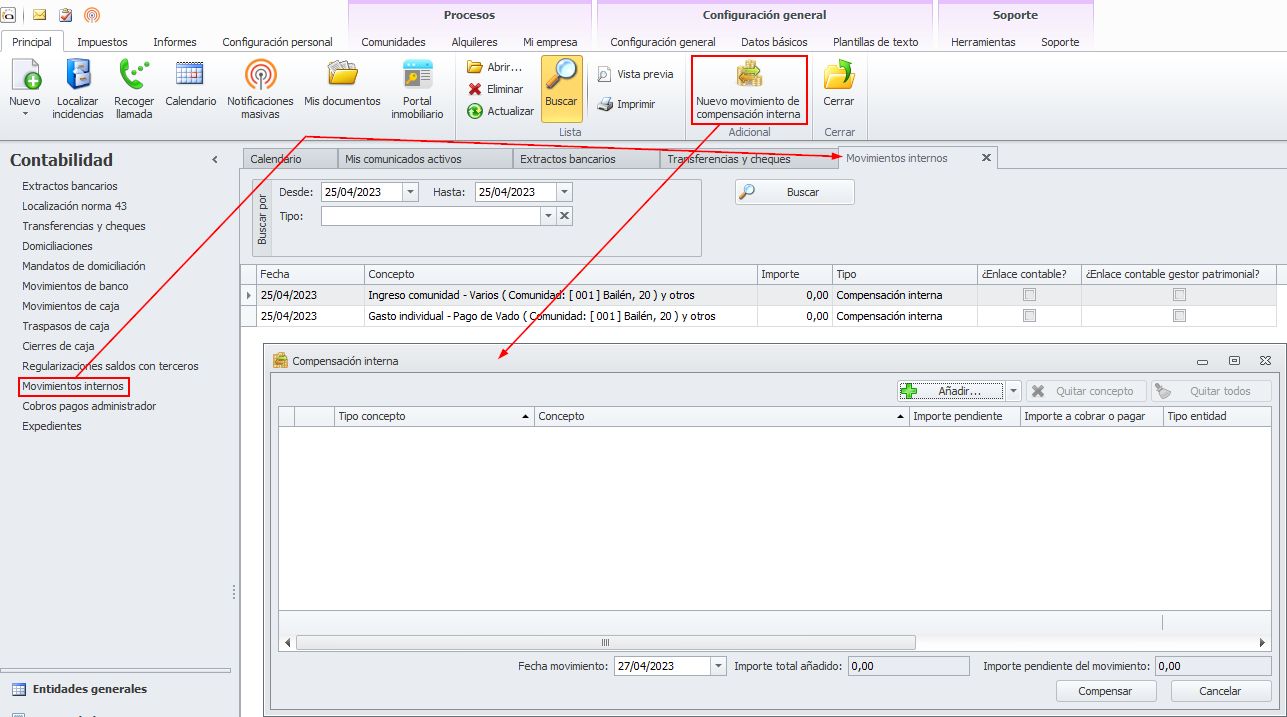Switch to the Impuestos ribbon tab
The width and height of the screenshot is (1287, 717).
pyautogui.click(x=102, y=42)
